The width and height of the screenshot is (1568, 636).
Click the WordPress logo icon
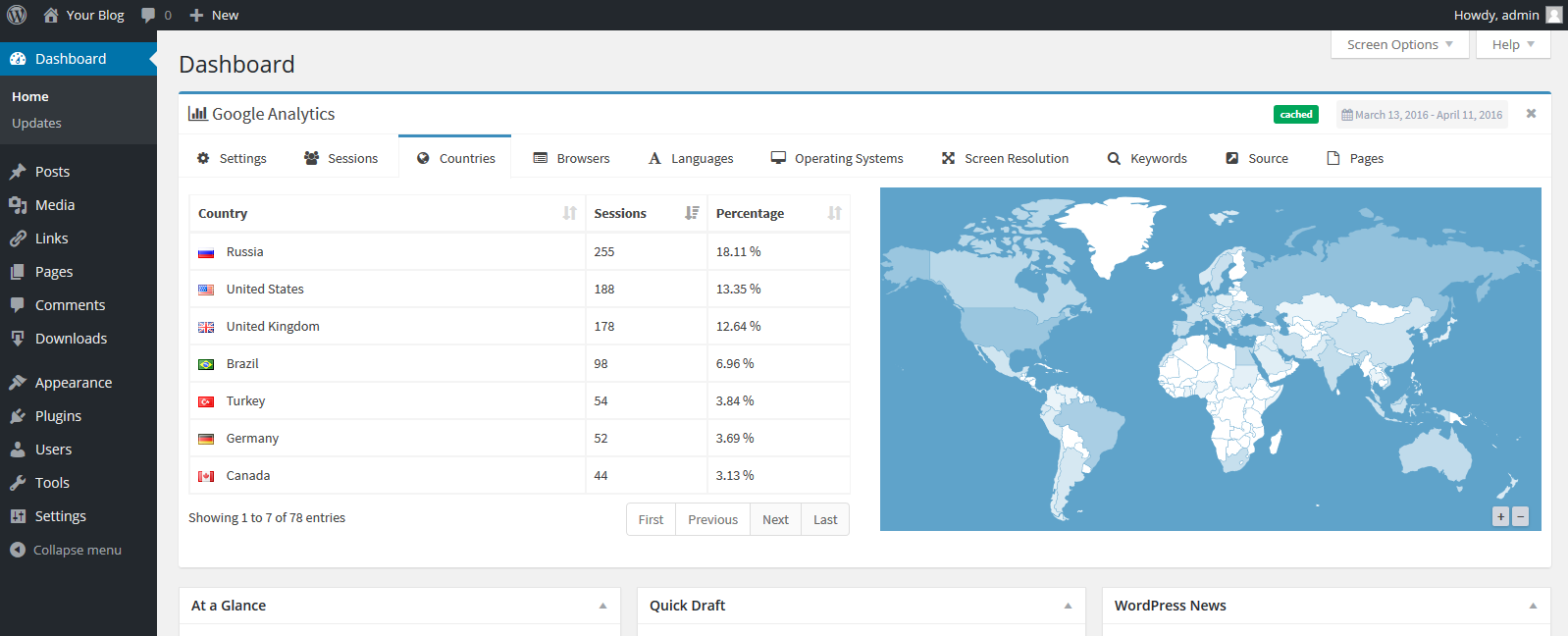click(x=17, y=15)
